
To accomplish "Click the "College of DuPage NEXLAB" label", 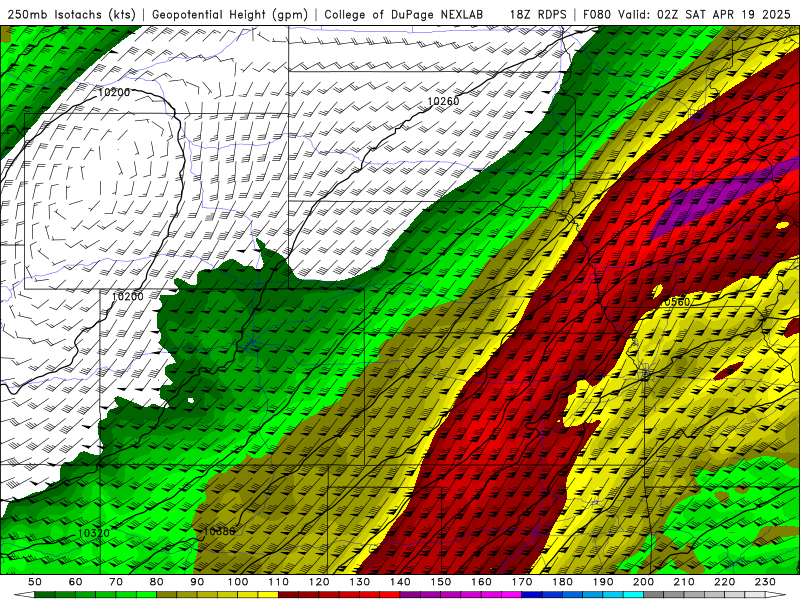I will [404, 15].
